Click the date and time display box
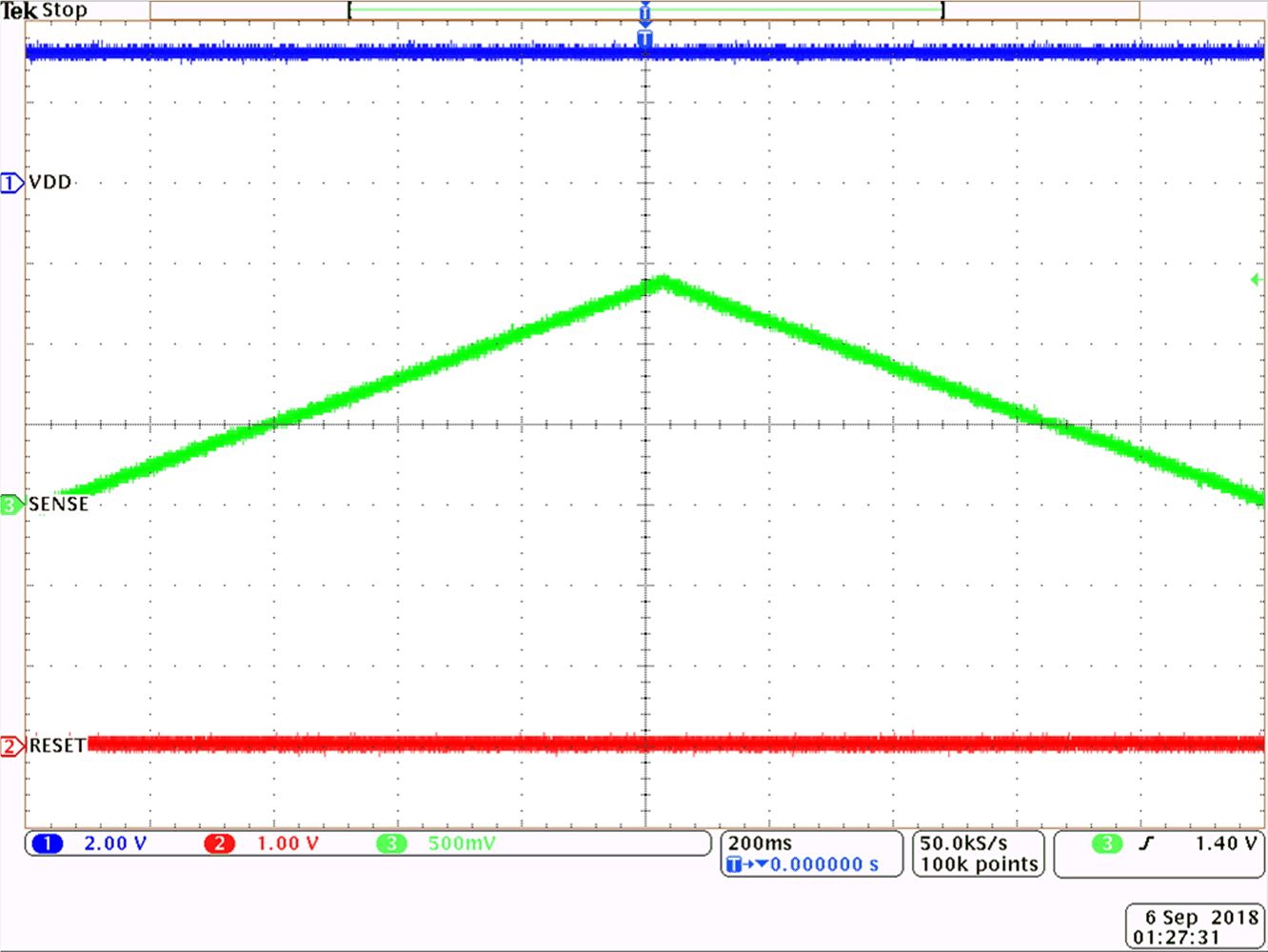This screenshot has height=952, width=1268. [1194, 924]
